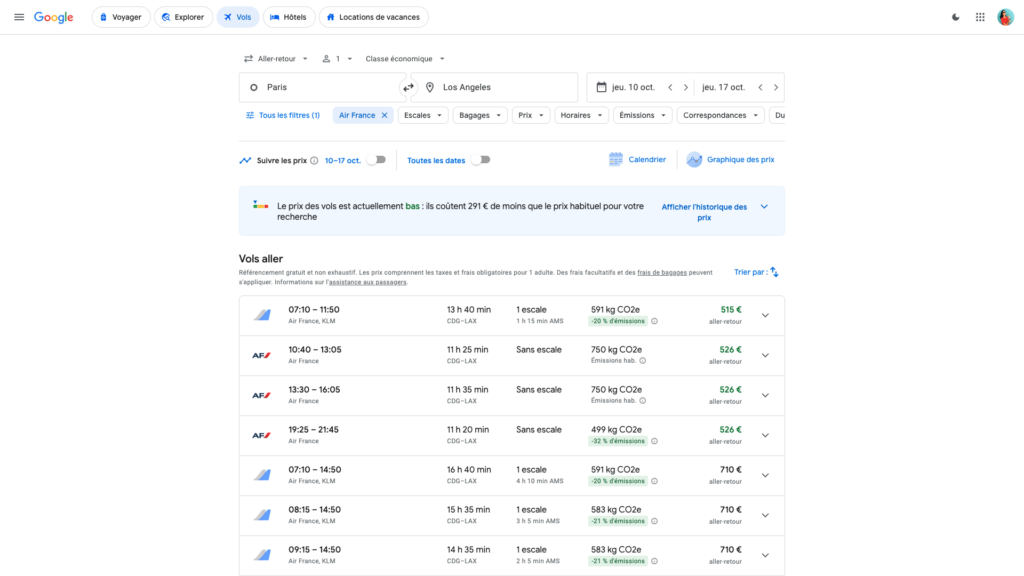Image resolution: width=1024 pixels, height=576 pixels.
Task: Show emissions info for 10:40 – 13:05 flight
Action: coord(643,361)
